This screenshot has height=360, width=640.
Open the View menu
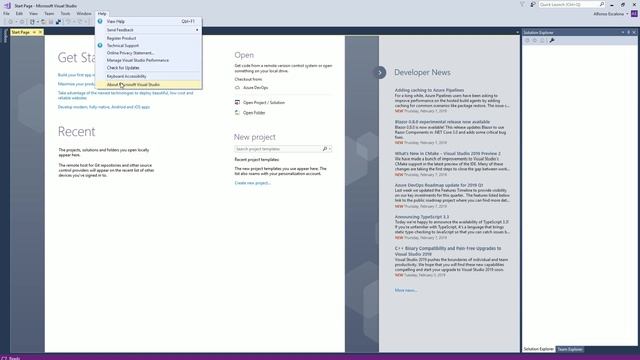pos(33,13)
